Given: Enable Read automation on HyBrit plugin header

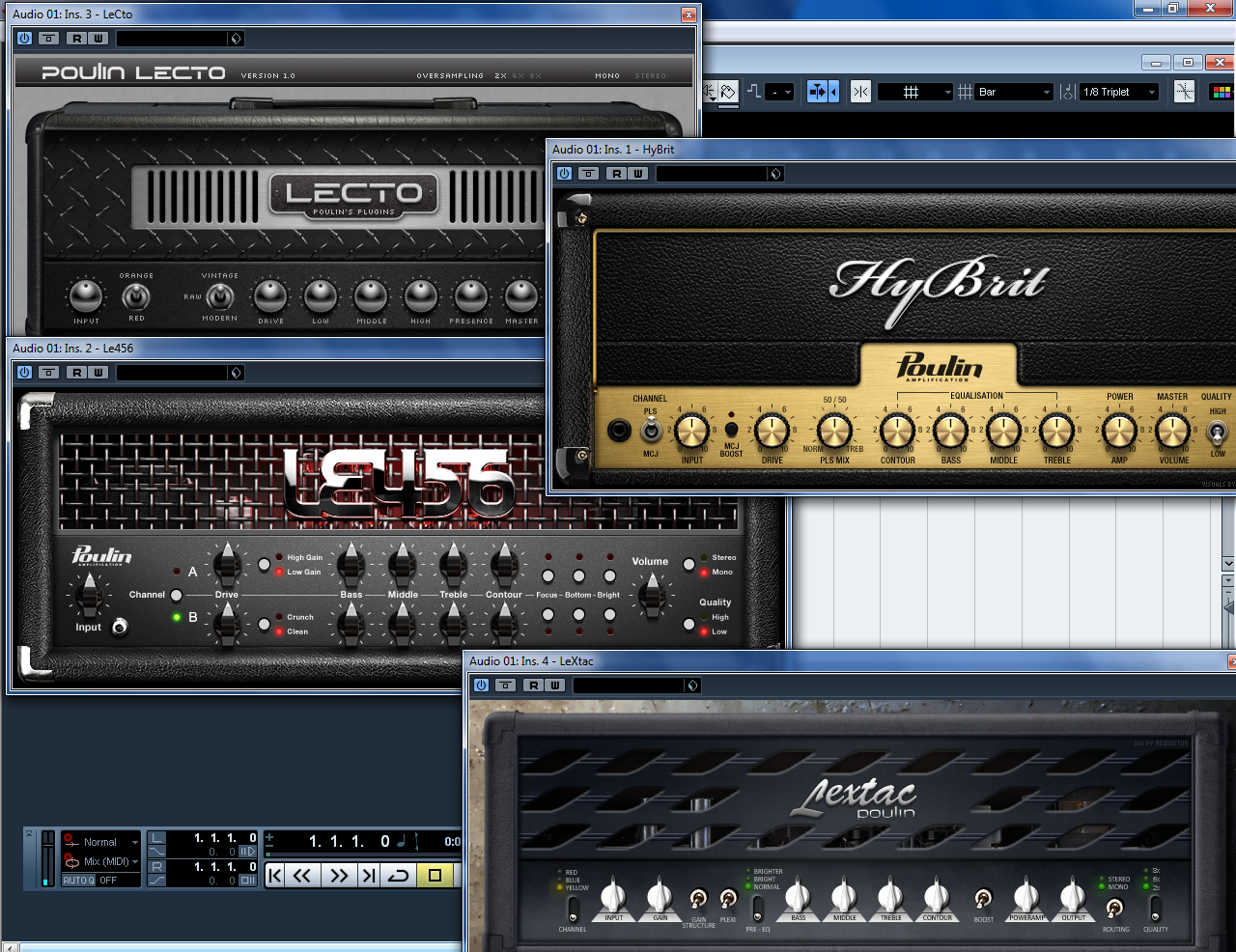Looking at the screenshot, I should (x=615, y=174).
